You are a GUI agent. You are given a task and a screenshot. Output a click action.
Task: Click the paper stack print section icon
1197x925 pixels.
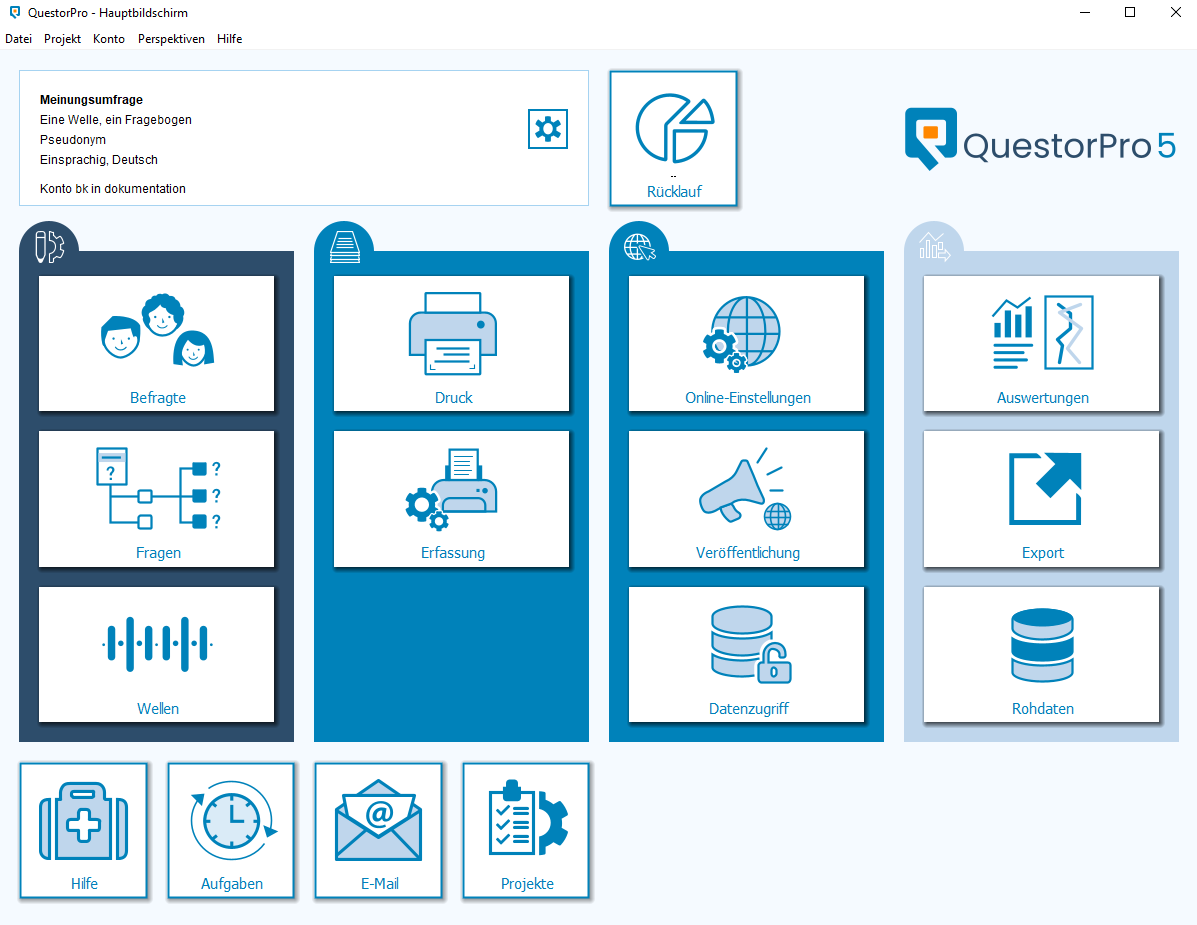click(345, 247)
